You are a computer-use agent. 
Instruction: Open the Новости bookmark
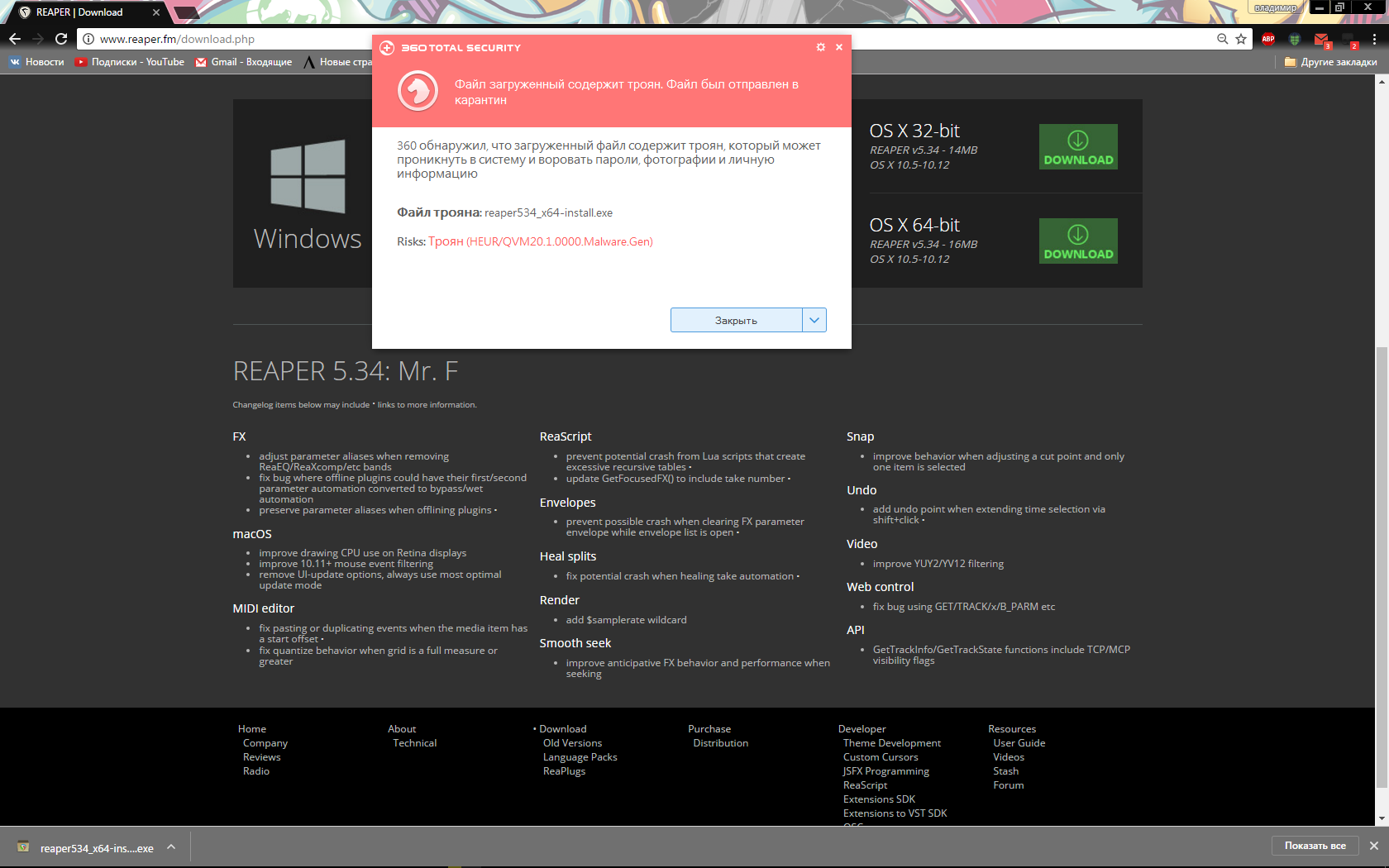click(36, 62)
